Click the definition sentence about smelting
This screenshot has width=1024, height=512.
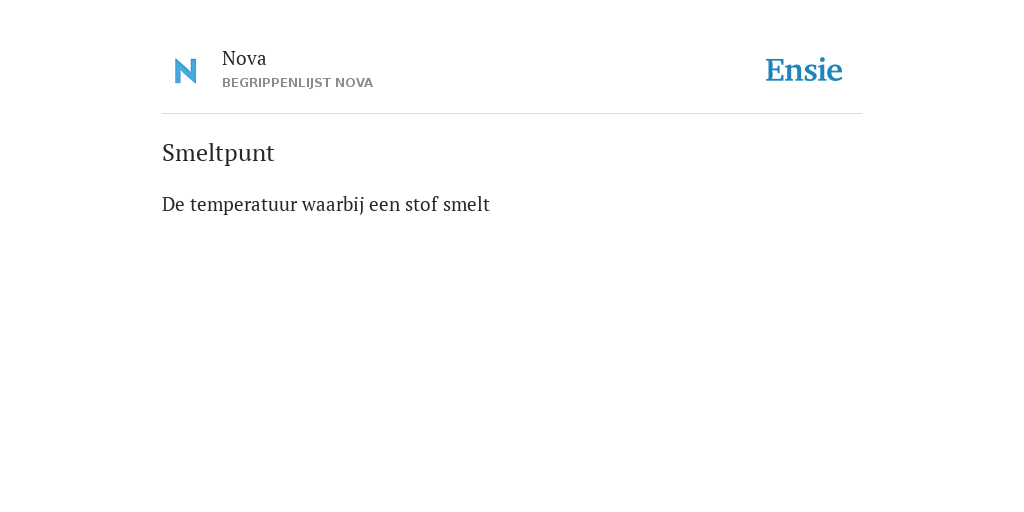326,204
